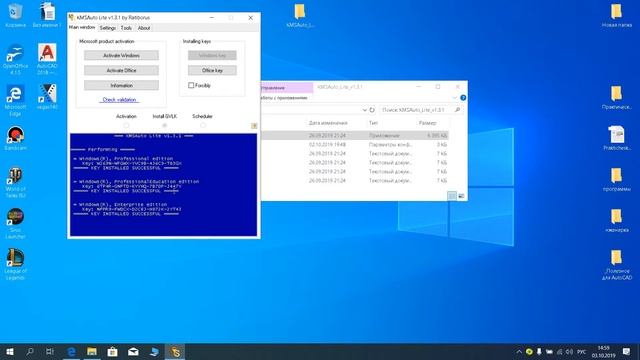
Task: Open the Windows Start menu
Action: point(10,351)
